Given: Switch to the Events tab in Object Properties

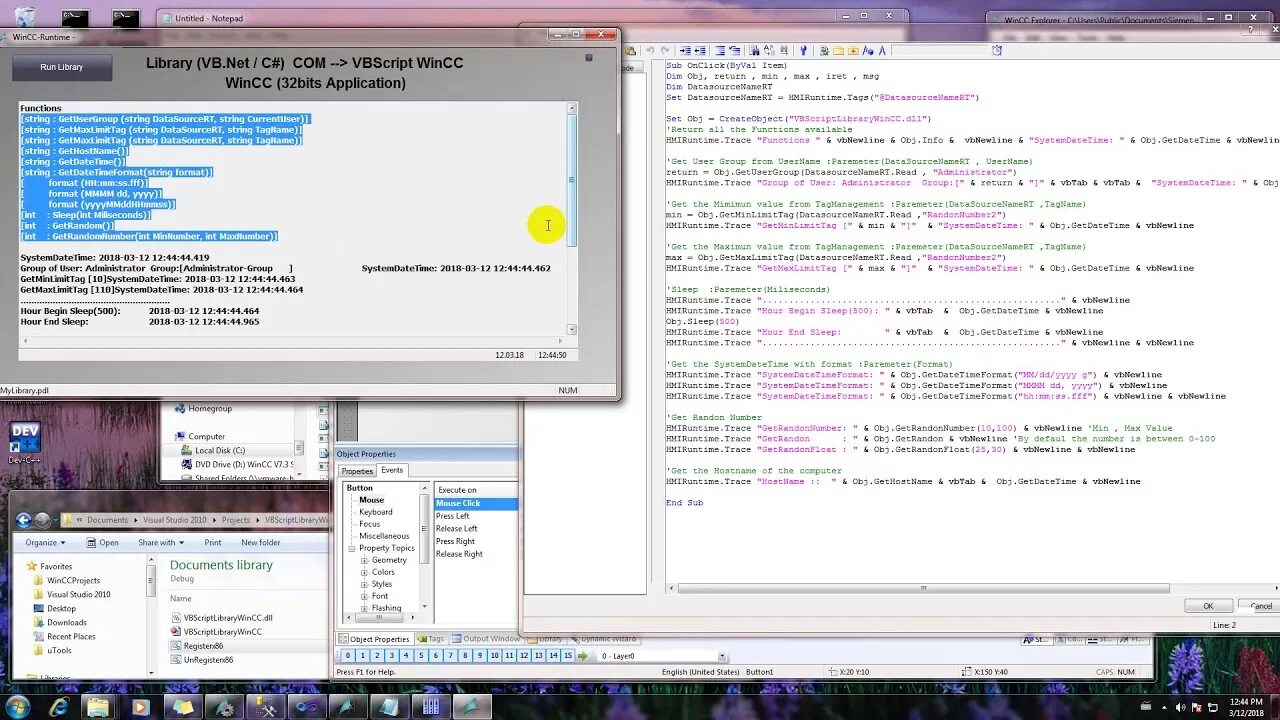Looking at the screenshot, I should point(392,470).
